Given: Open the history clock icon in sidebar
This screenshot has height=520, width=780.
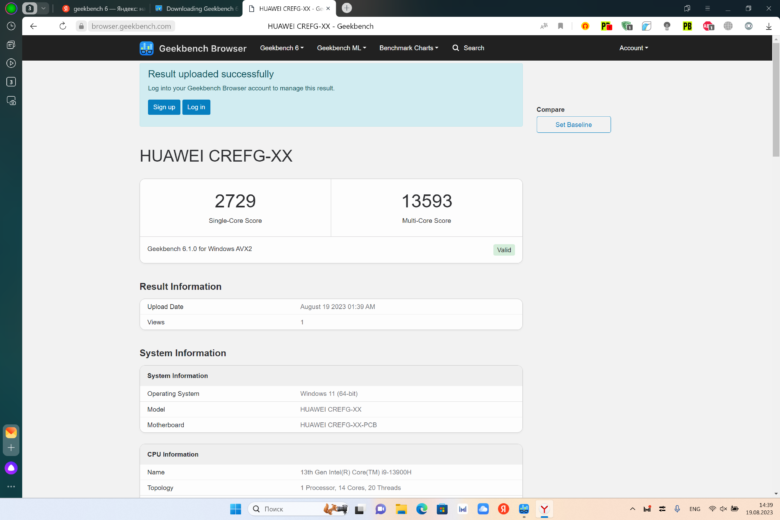Looking at the screenshot, I should (x=11, y=26).
